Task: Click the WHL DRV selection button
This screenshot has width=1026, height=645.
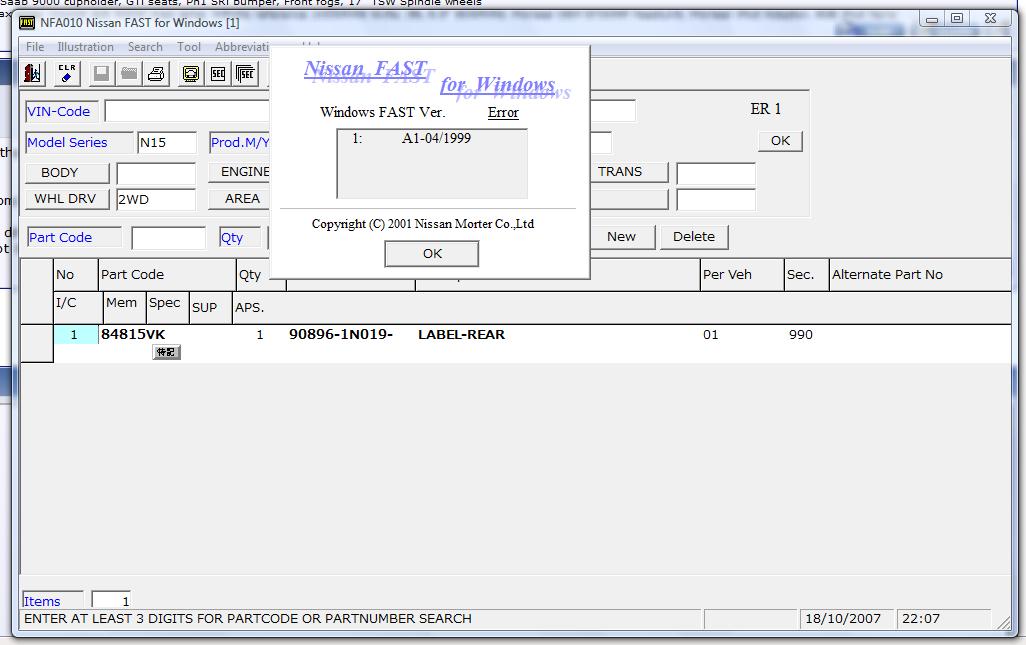Action: point(65,199)
